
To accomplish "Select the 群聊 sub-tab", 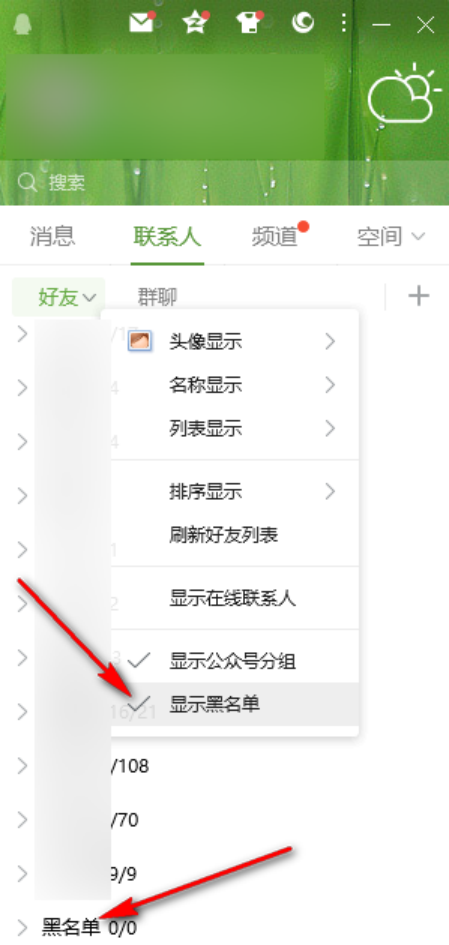I will pyautogui.click(x=157, y=297).
